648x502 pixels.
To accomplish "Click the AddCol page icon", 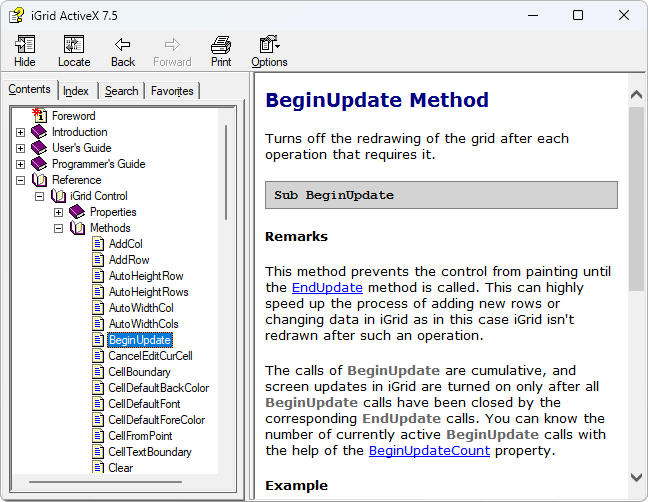I will click(x=98, y=244).
